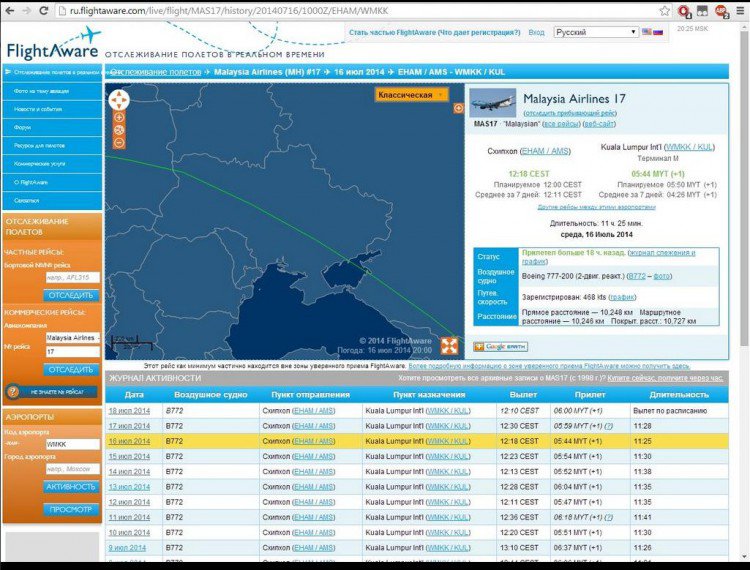
Task: Click the Вход login link
Action: [536, 32]
